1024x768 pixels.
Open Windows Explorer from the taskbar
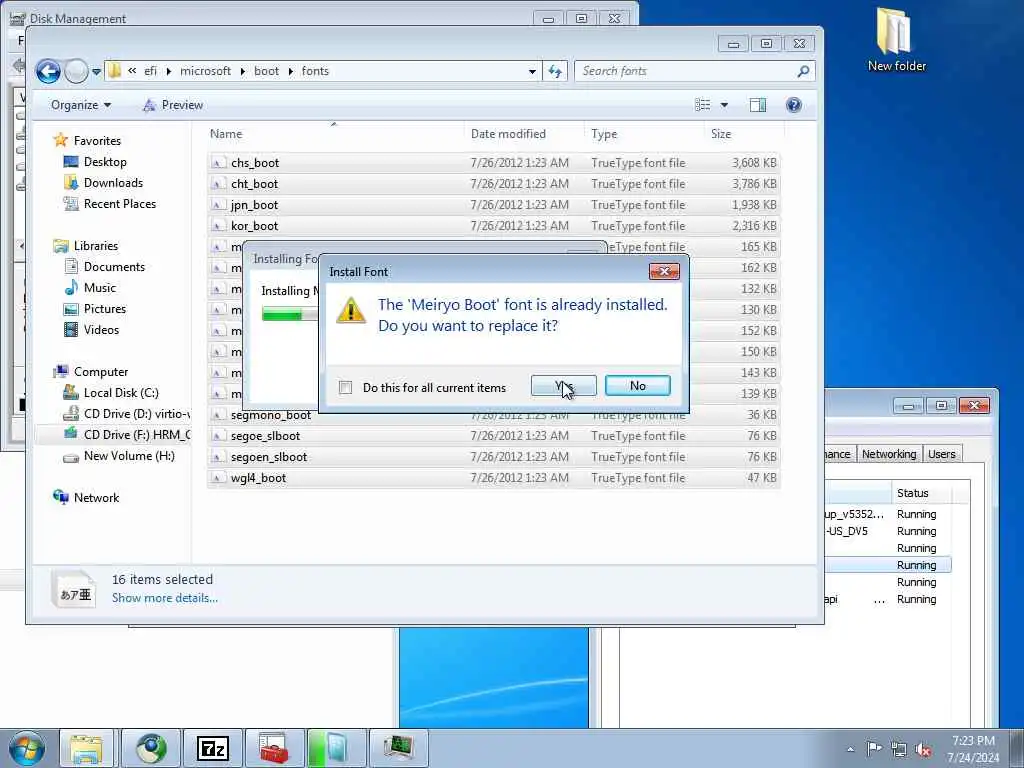[x=86, y=748]
